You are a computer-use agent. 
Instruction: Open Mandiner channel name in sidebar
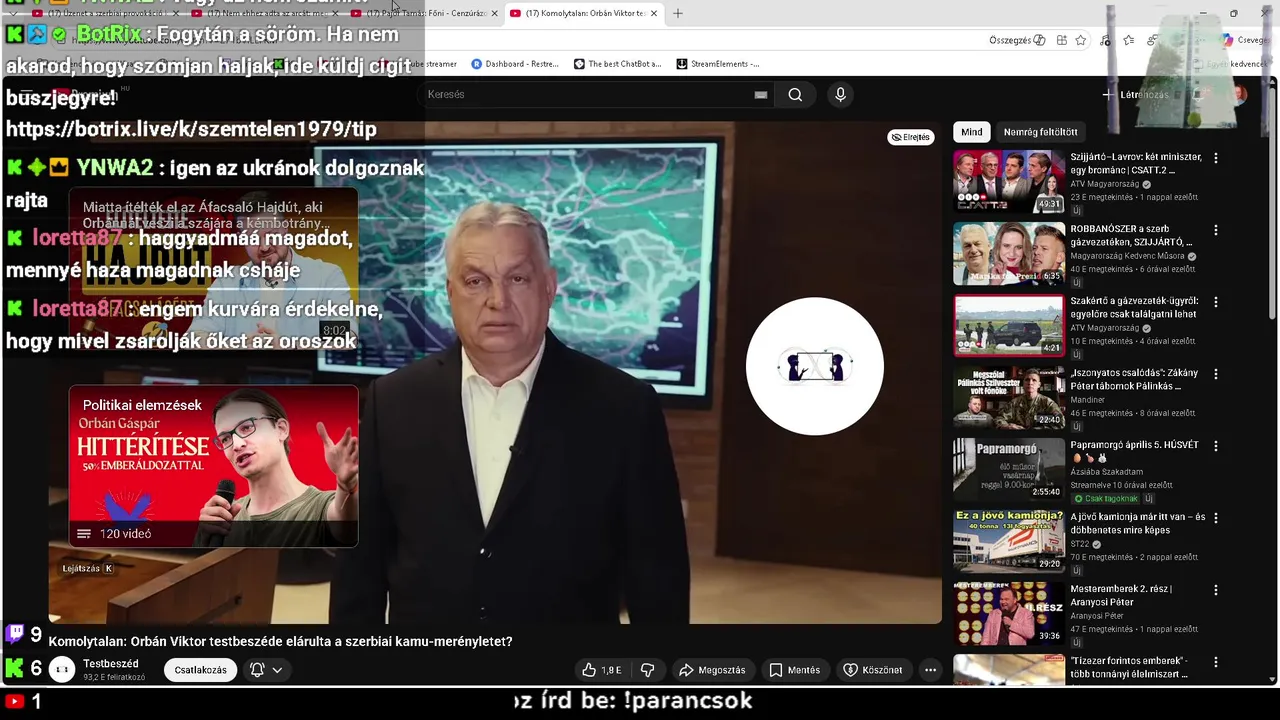point(1088,400)
